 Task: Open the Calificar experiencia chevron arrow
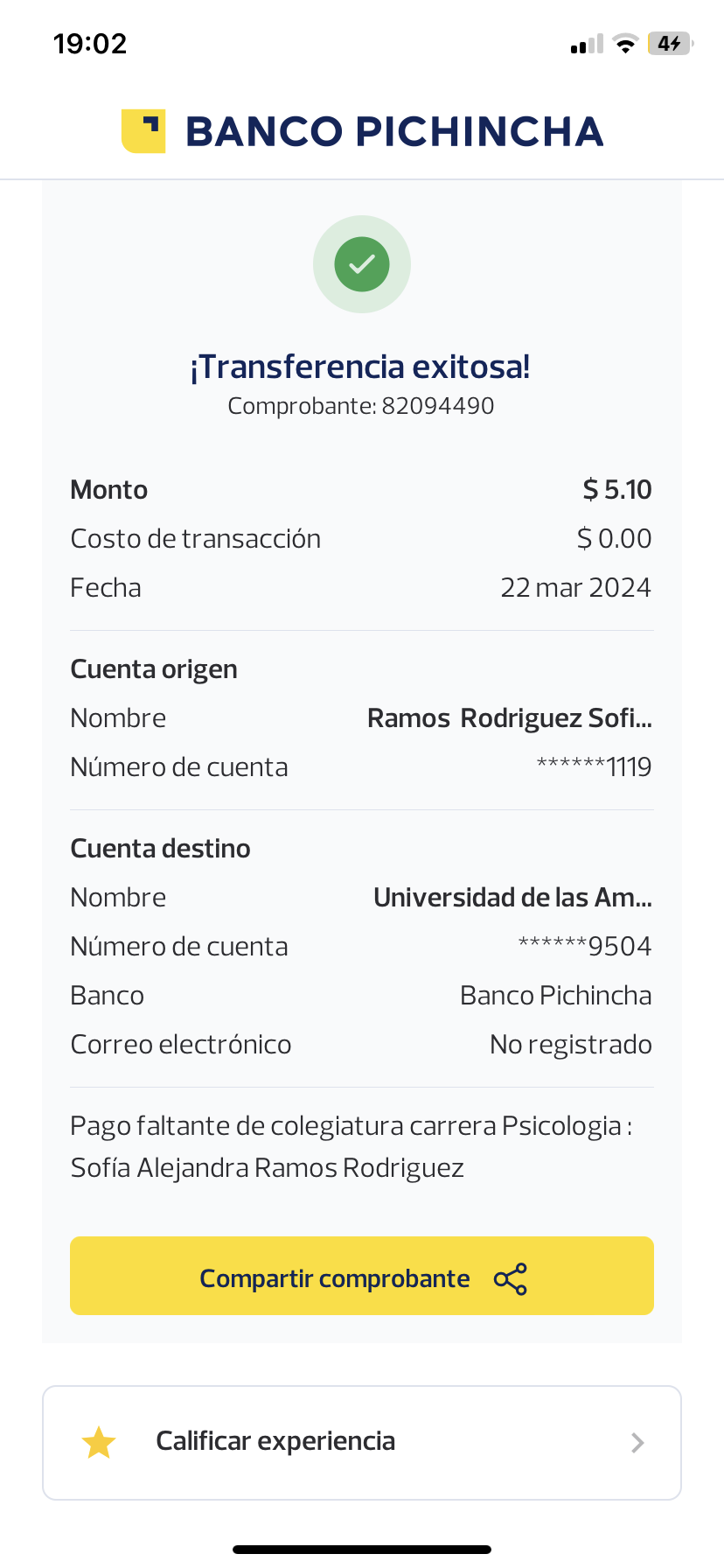pyautogui.click(x=637, y=1443)
